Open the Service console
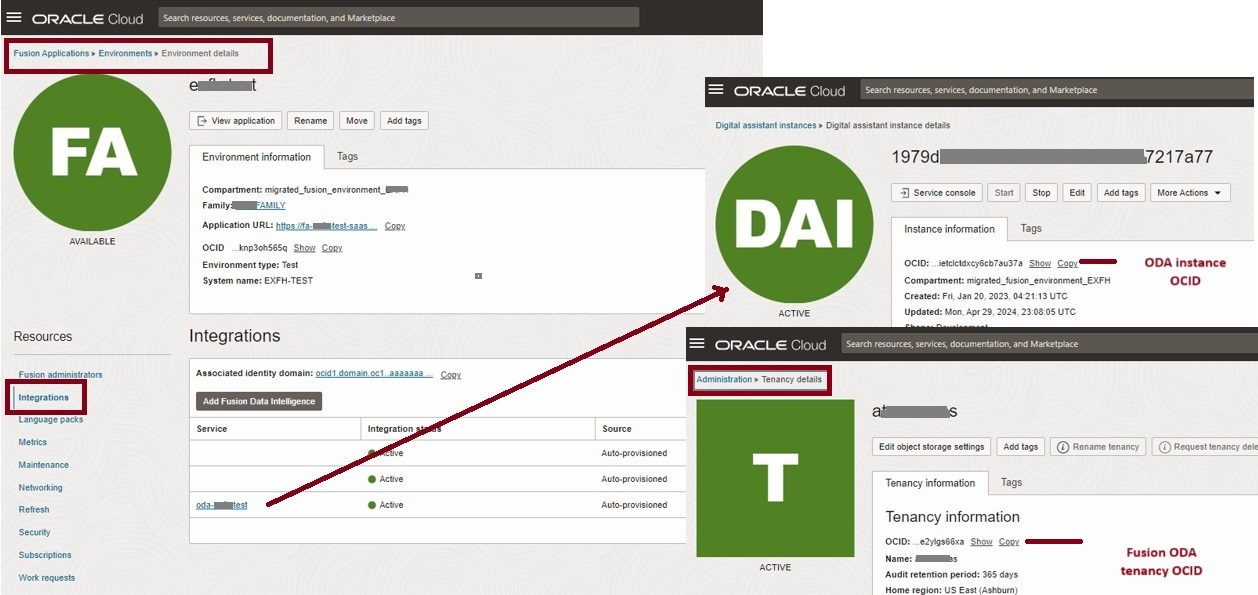Screen dimensions: 1258x595 click(x=936, y=193)
